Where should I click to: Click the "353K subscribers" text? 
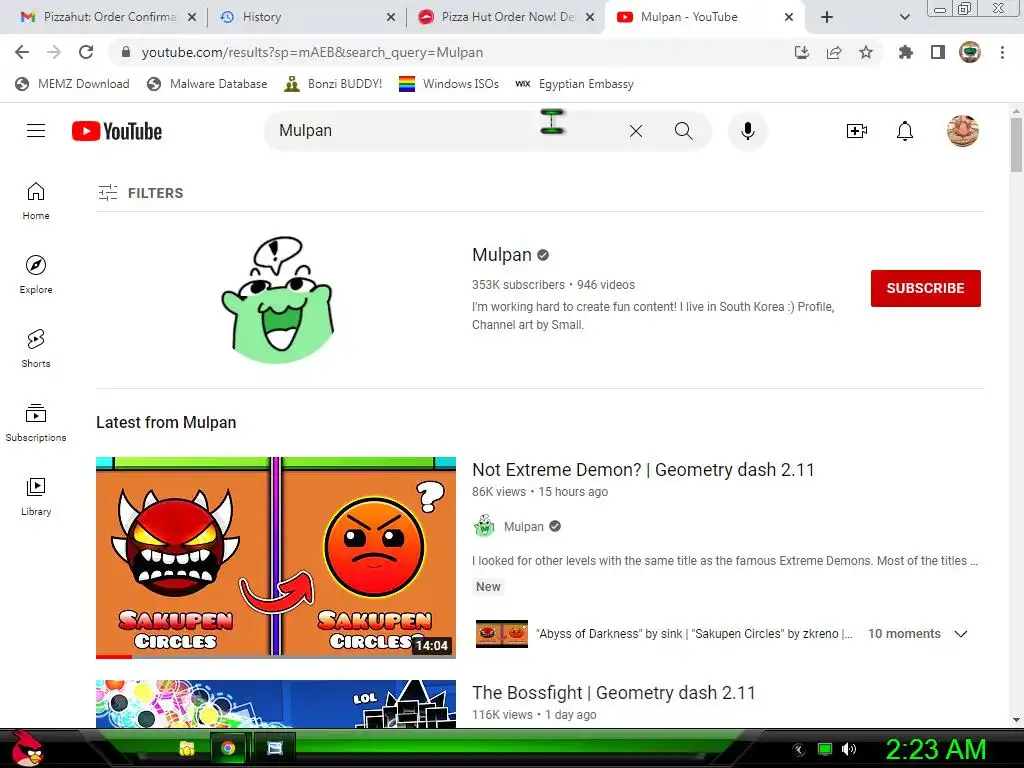pos(519,285)
